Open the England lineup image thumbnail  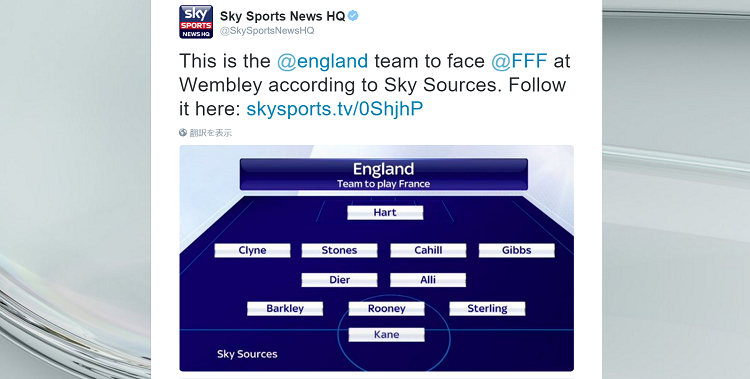[376, 258]
